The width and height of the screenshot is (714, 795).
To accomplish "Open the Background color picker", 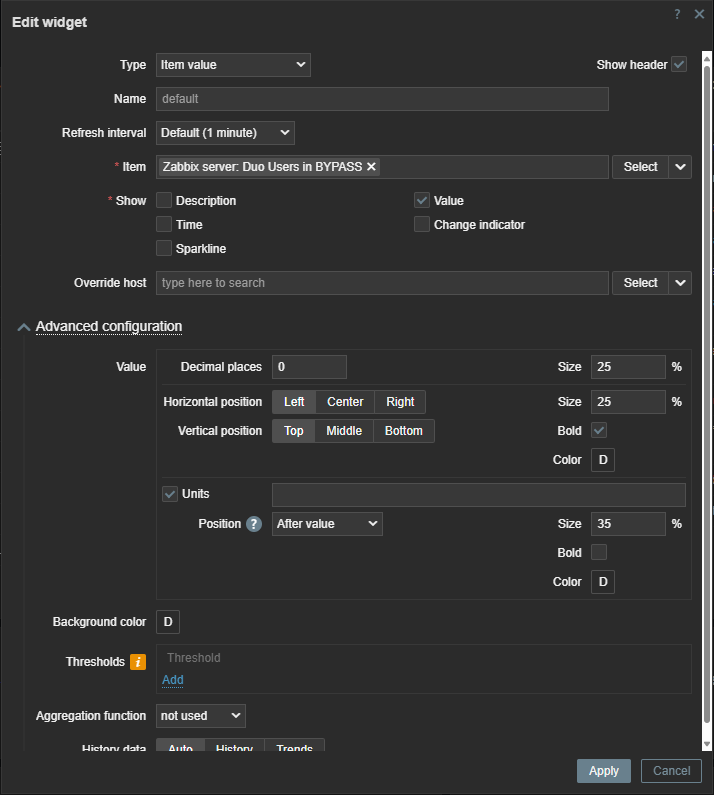I will point(168,622).
